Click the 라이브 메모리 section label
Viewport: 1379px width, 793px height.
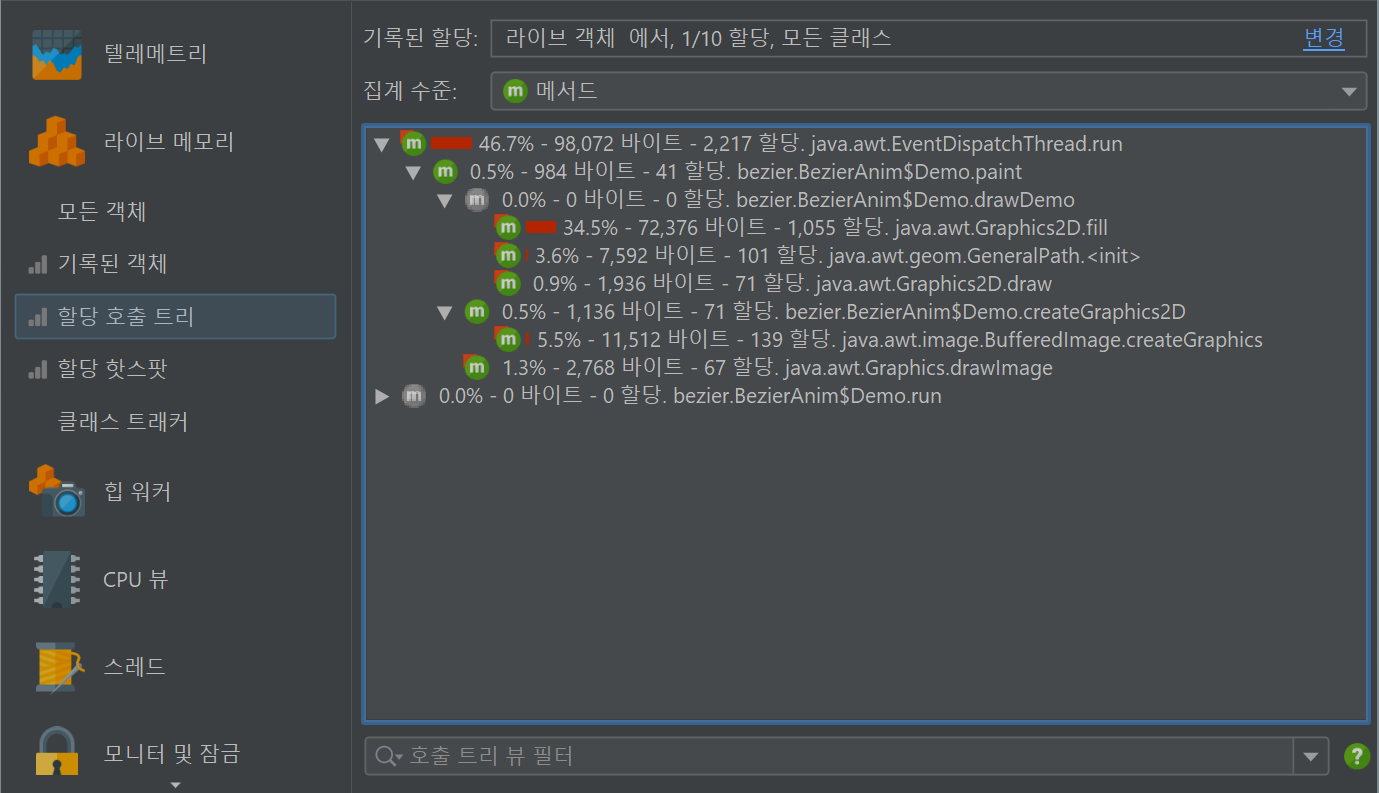click(168, 141)
